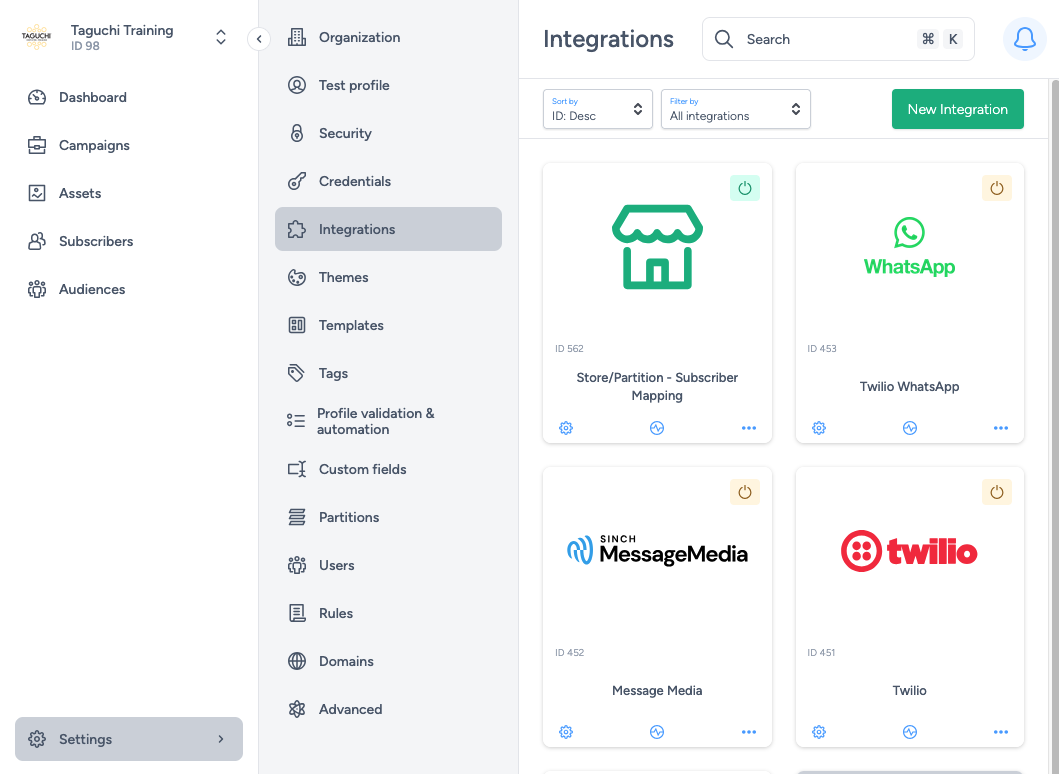Open Test profile settings
This screenshot has width=1059, height=774.
[388, 85]
